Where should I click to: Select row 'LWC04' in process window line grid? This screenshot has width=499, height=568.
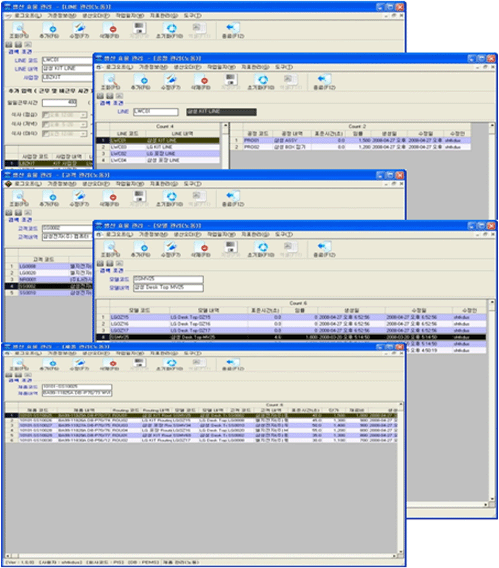pyautogui.click(x=158, y=160)
